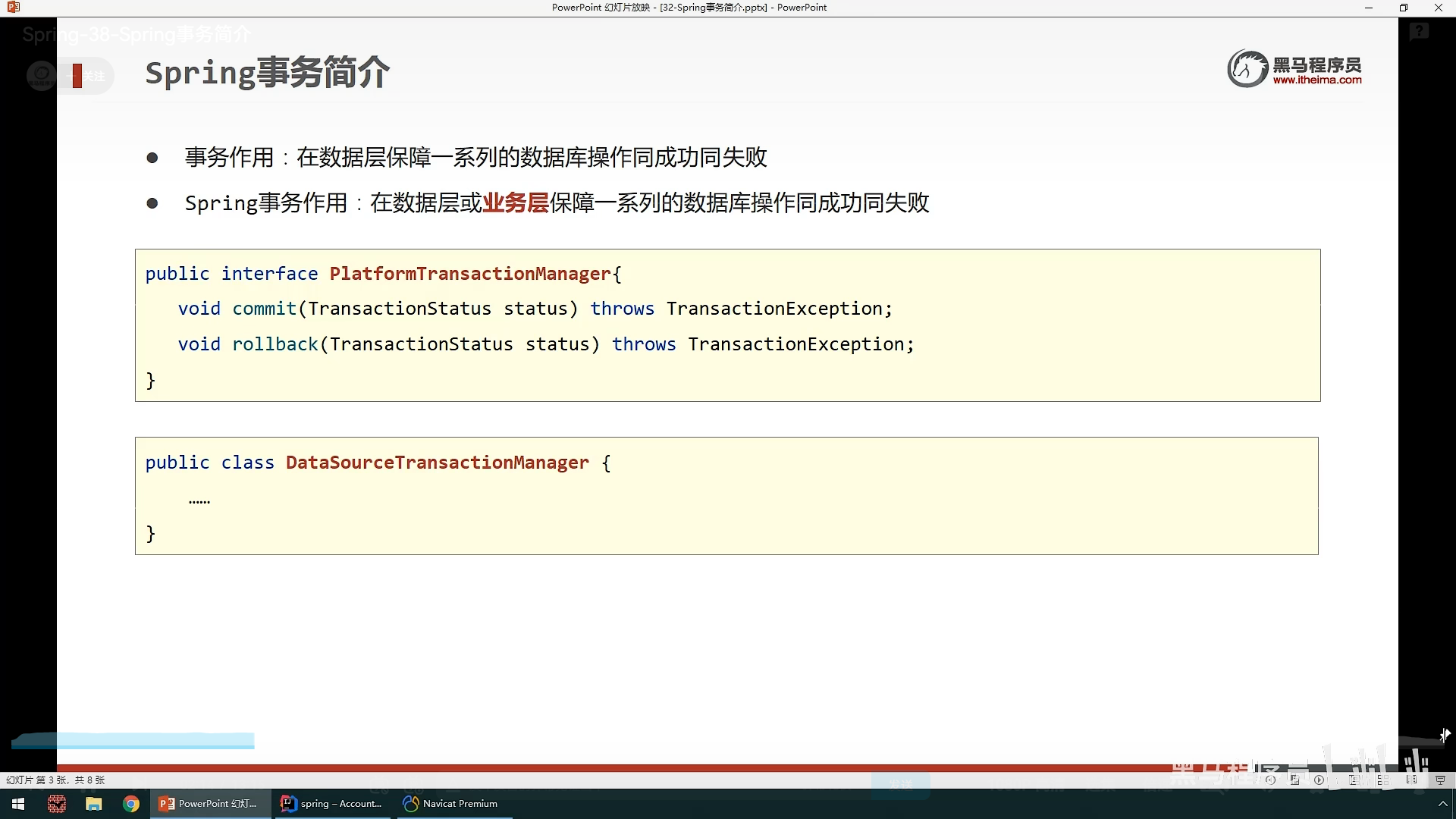Screen dimensions: 1456x819
Task: Expand the hidden system tray icons chevron
Action: (x=1442, y=804)
